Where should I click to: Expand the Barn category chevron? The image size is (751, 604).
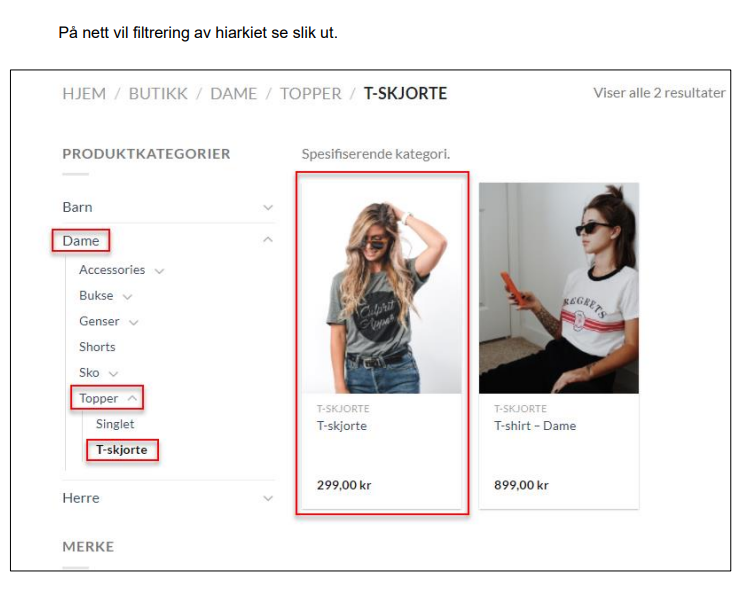coord(268,207)
